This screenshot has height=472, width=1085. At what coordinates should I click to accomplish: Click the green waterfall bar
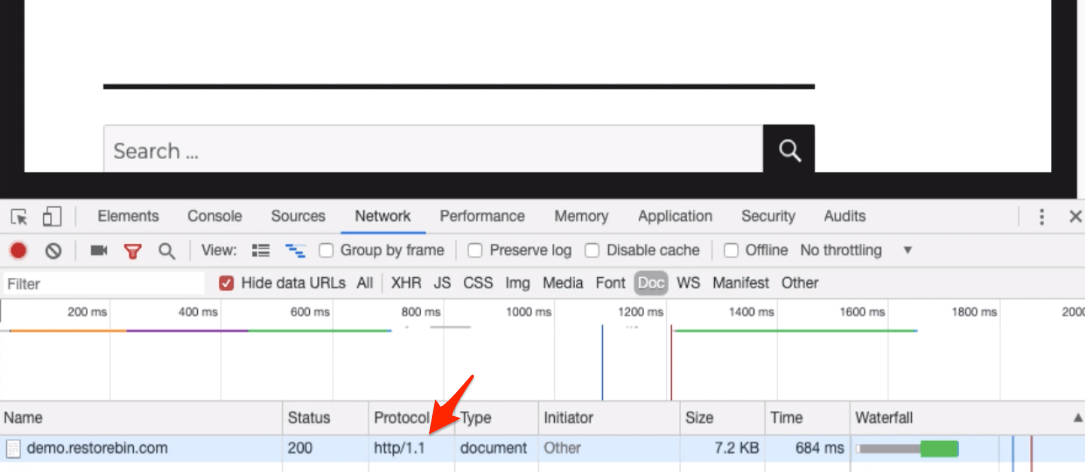click(x=940, y=448)
